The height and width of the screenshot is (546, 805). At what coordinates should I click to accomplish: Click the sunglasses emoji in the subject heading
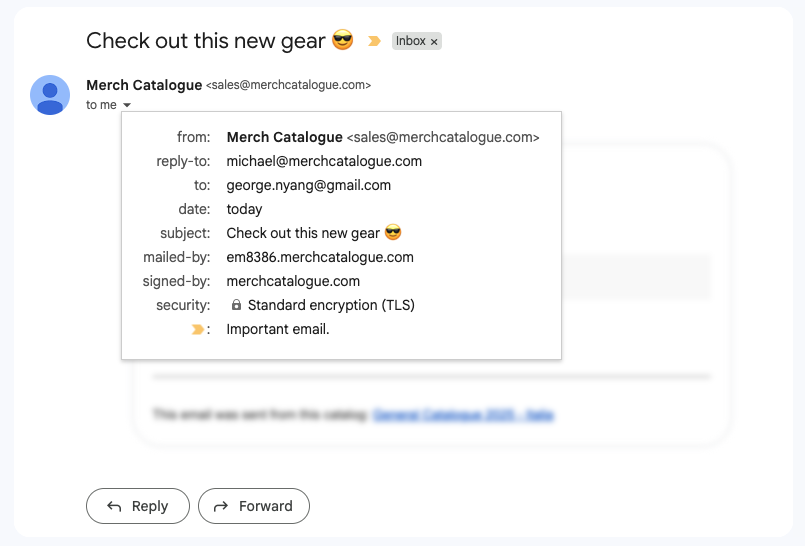(342, 40)
